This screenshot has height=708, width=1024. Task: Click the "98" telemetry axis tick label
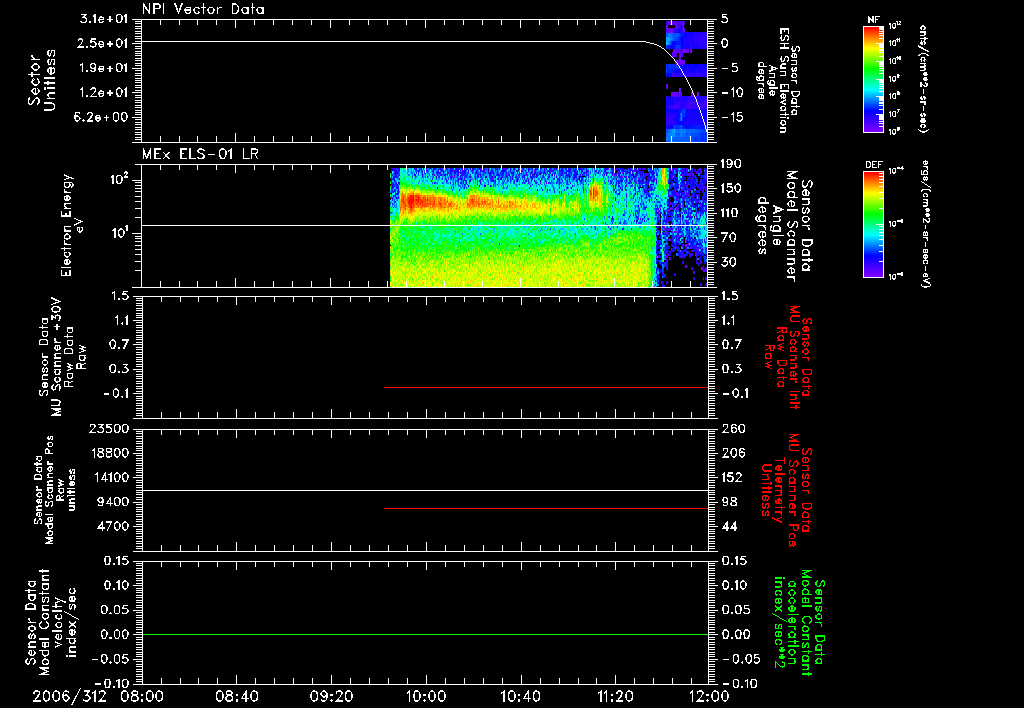tap(729, 502)
